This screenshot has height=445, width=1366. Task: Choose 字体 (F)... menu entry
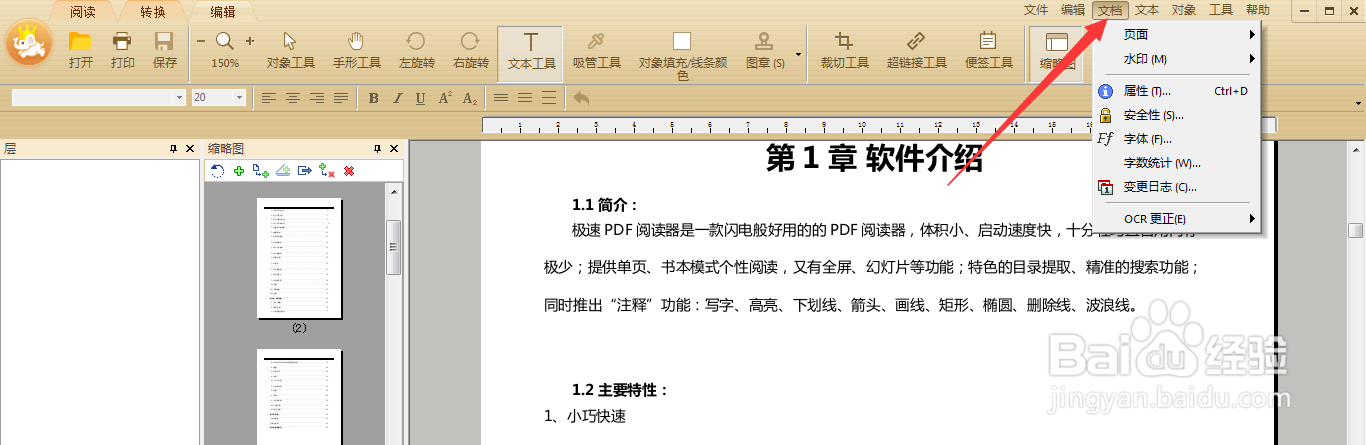click(x=1177, y=139)
